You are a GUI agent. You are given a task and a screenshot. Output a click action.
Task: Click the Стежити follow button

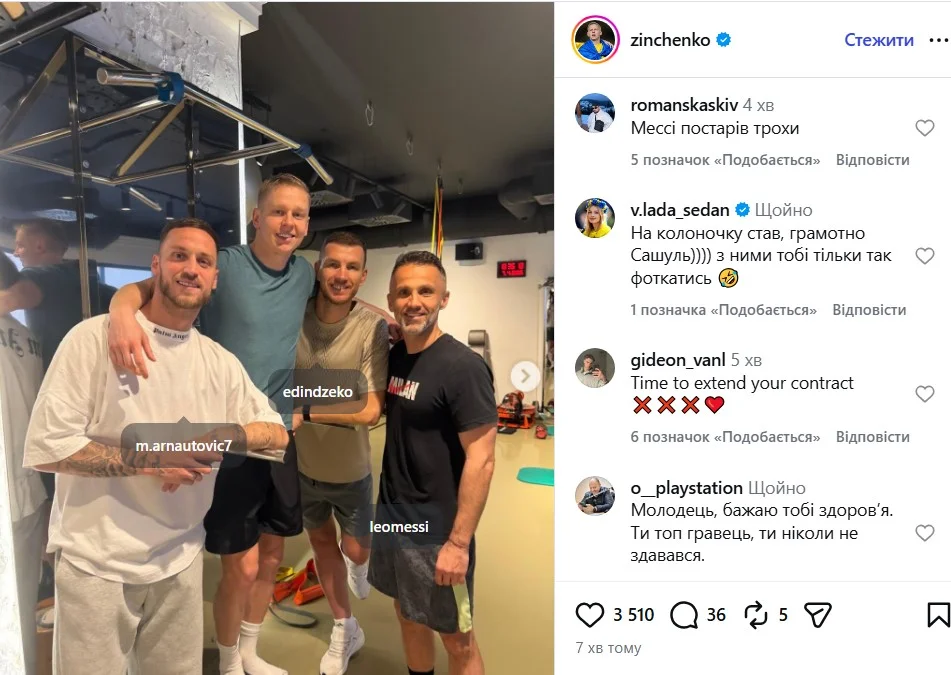879,40
